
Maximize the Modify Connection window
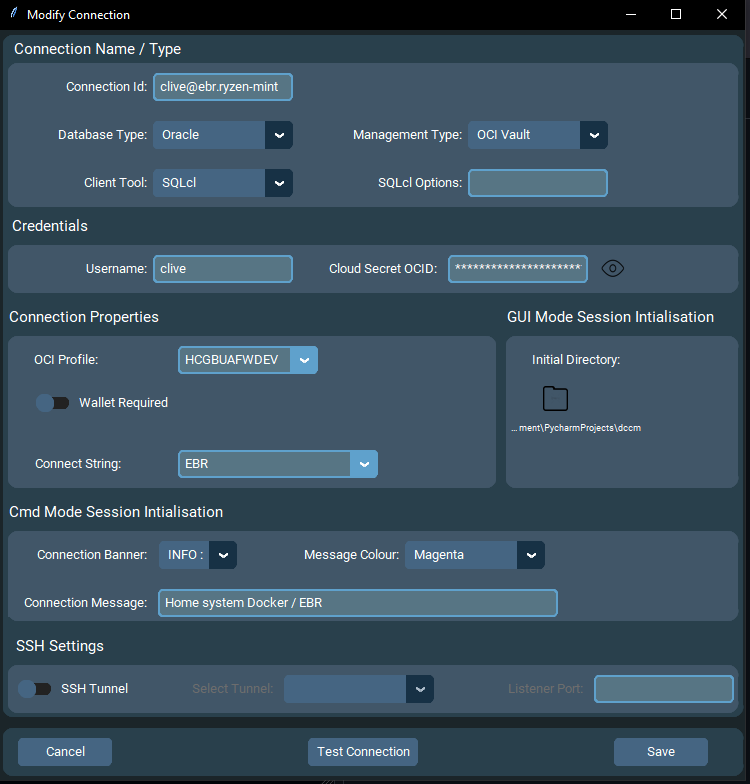tap(676, 14)
